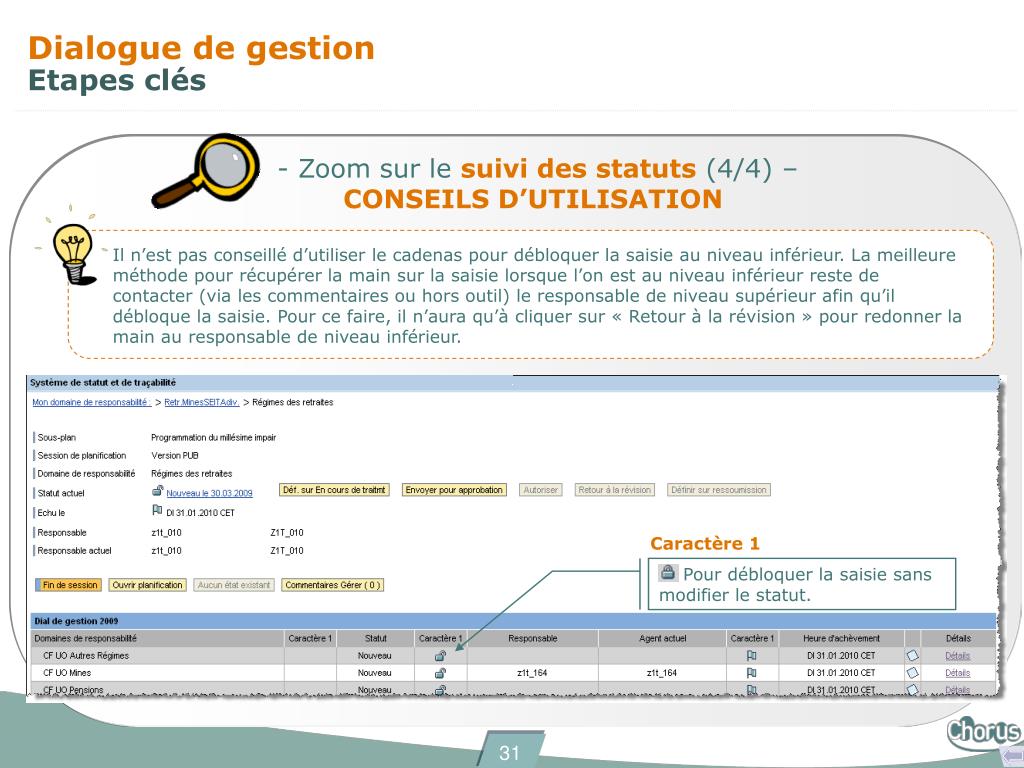Click the magnifying glass illustration

[x=207, y=170]
